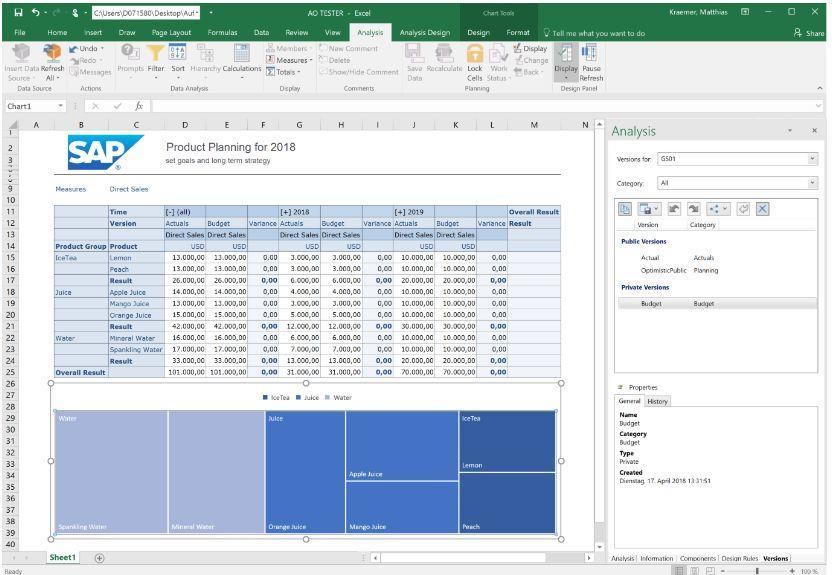The image size is (832, 575).
Task: Click the Refresh All cube icon
Action: click(x=52, y=53)
